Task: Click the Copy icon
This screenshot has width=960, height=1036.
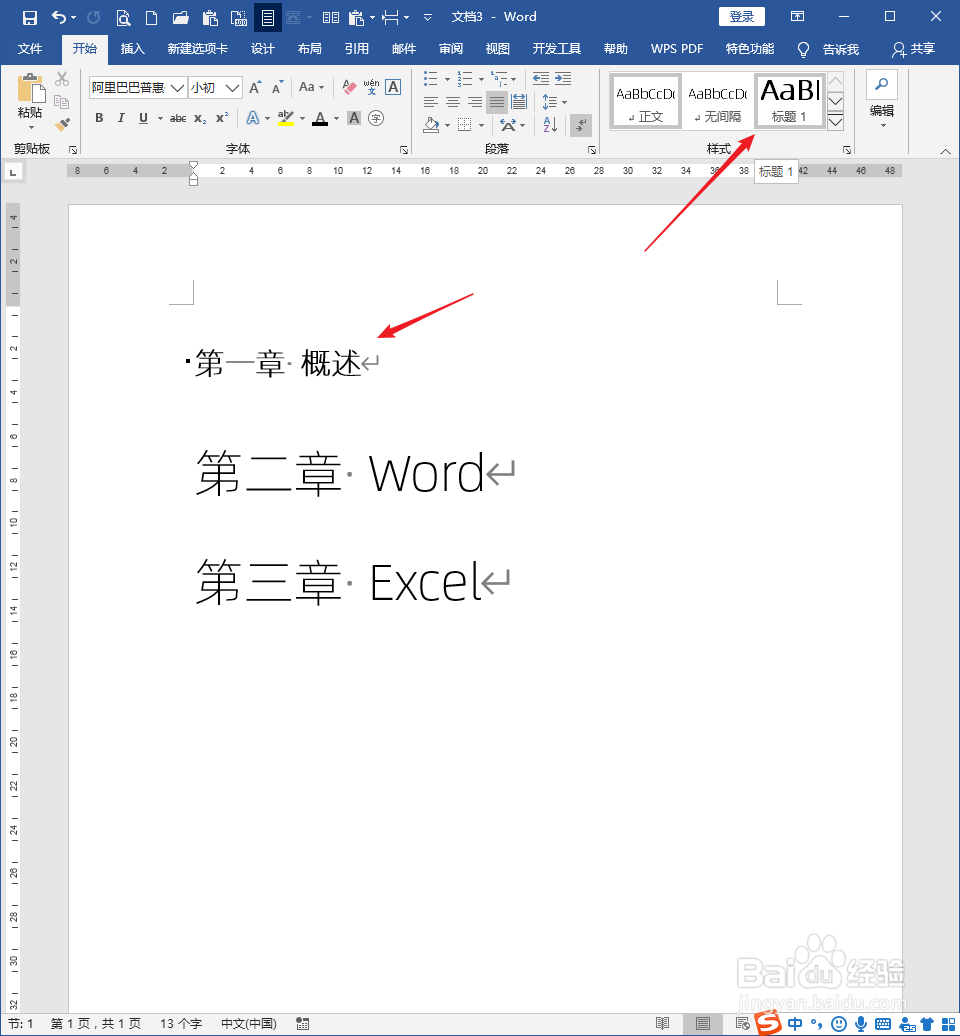Action: (61, 102)
